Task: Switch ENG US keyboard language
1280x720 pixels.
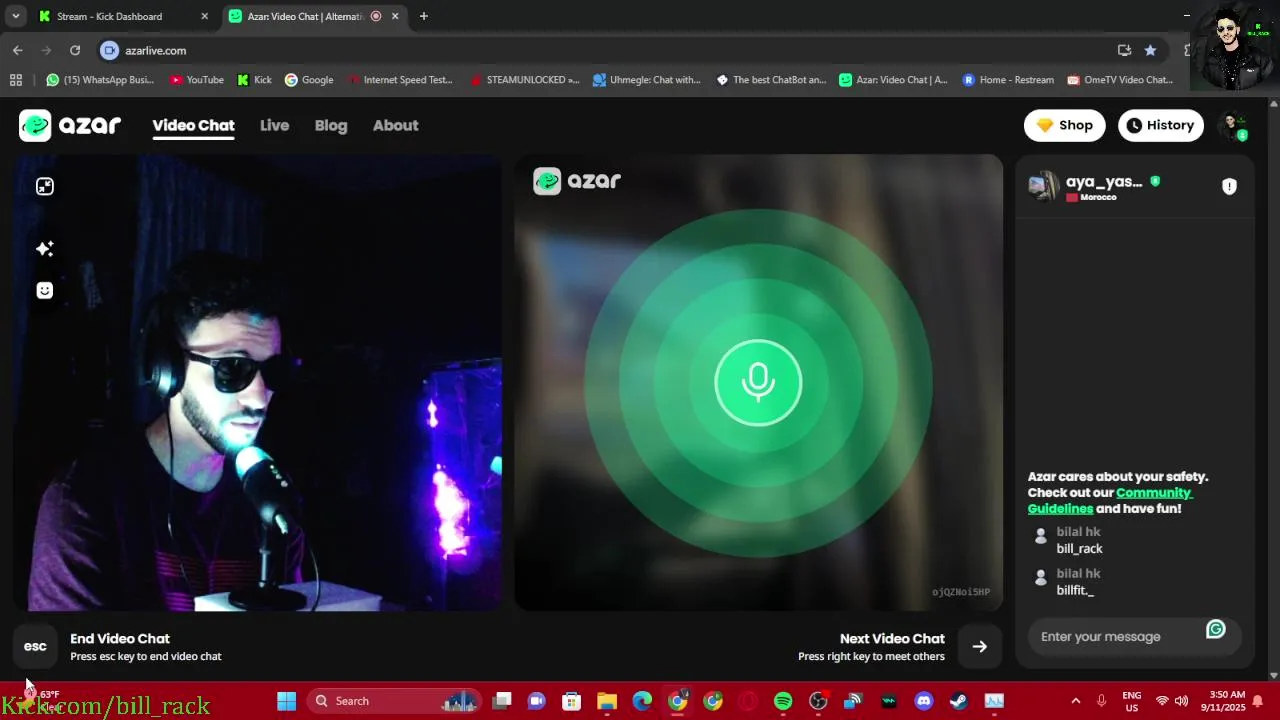Action: tap(1132, 700)
